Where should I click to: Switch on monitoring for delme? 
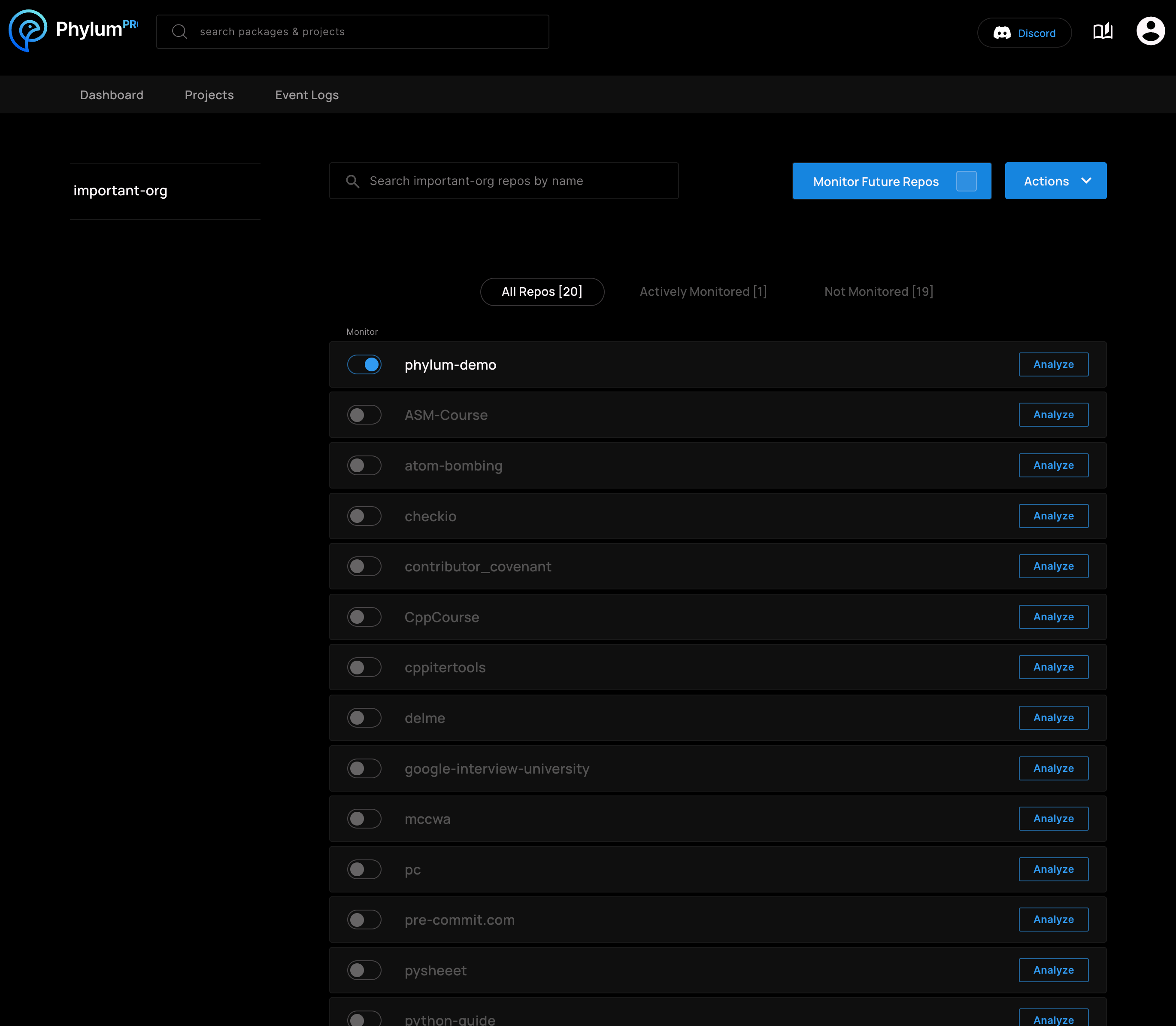(364, 718)
